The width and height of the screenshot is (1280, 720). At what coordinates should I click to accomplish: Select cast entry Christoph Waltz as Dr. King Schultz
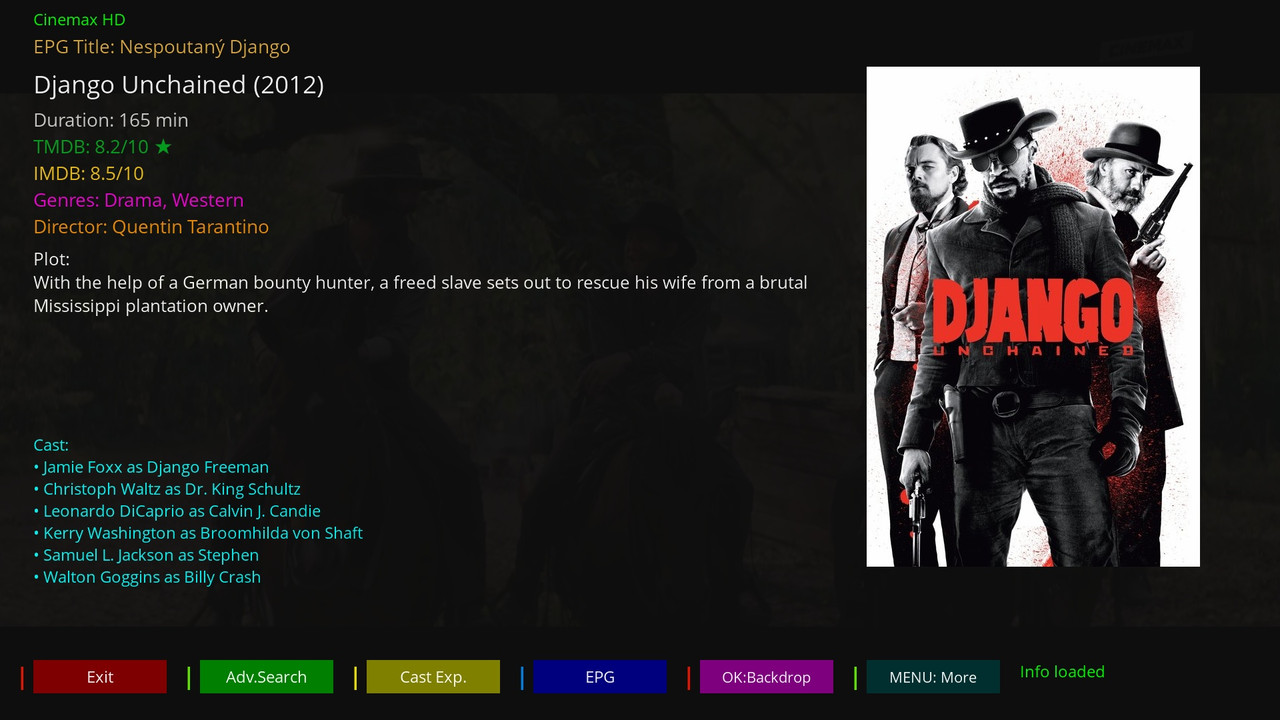click(167, 489)
